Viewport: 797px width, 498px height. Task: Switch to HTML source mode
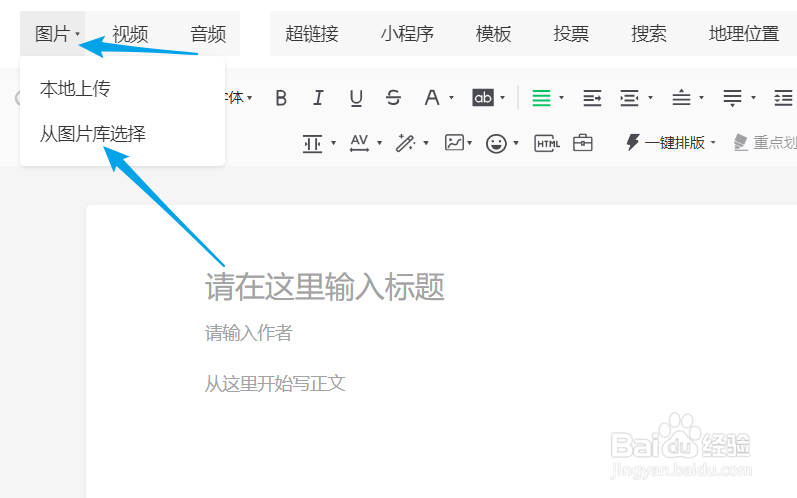click(x=547, y=143)
